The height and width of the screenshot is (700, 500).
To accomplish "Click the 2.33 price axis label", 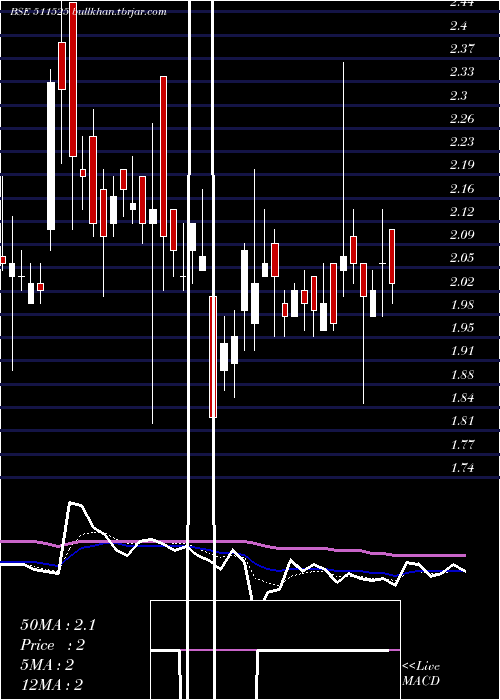I will pyautogui.click(x=462, y=72).
